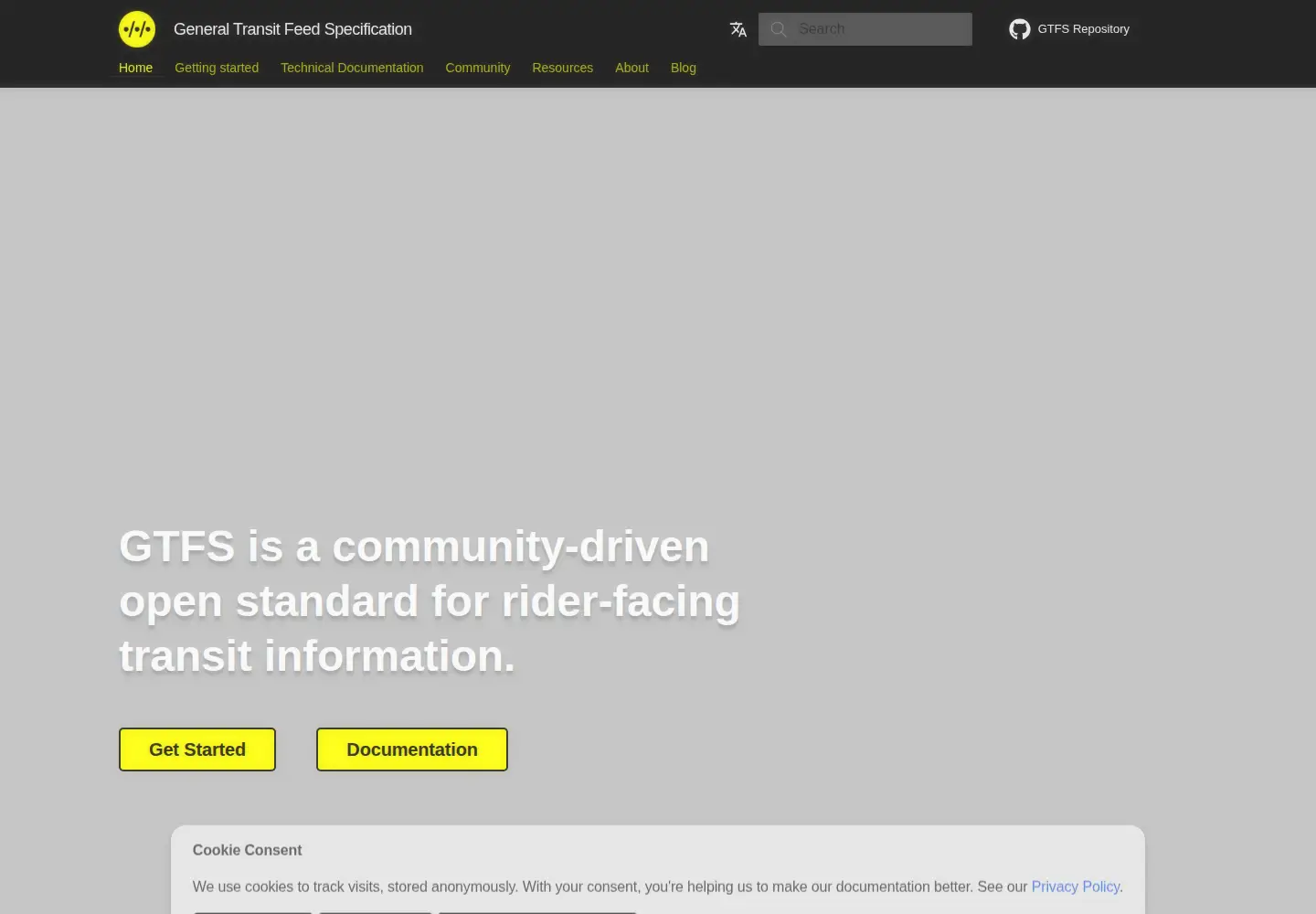Open the Getting started tab

point(217,68)
